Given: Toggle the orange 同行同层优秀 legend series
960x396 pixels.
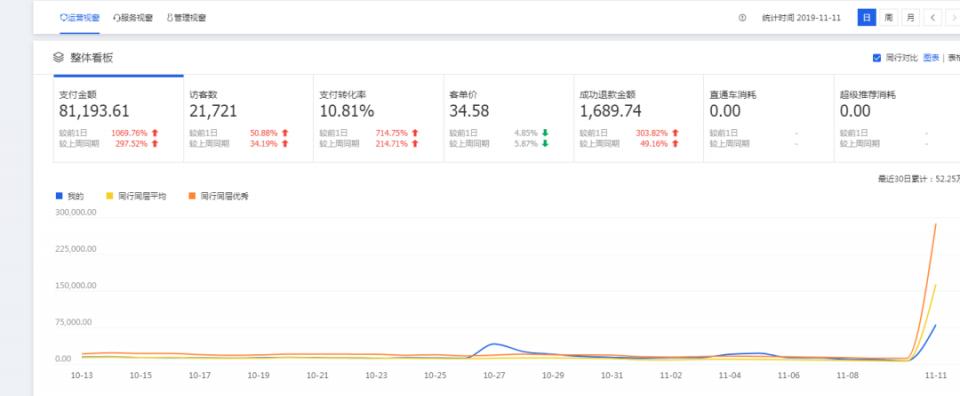Looking at the screenshot, I should [218, 196].
